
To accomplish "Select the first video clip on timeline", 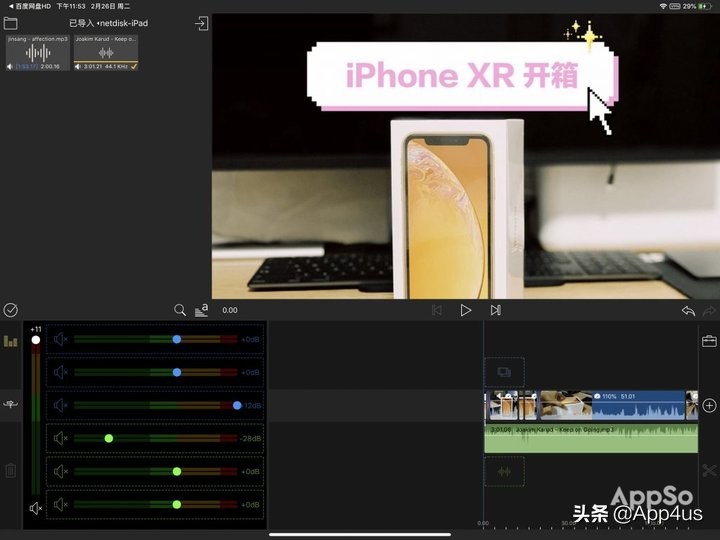I will pyautogui.click(x=503, y=405).
